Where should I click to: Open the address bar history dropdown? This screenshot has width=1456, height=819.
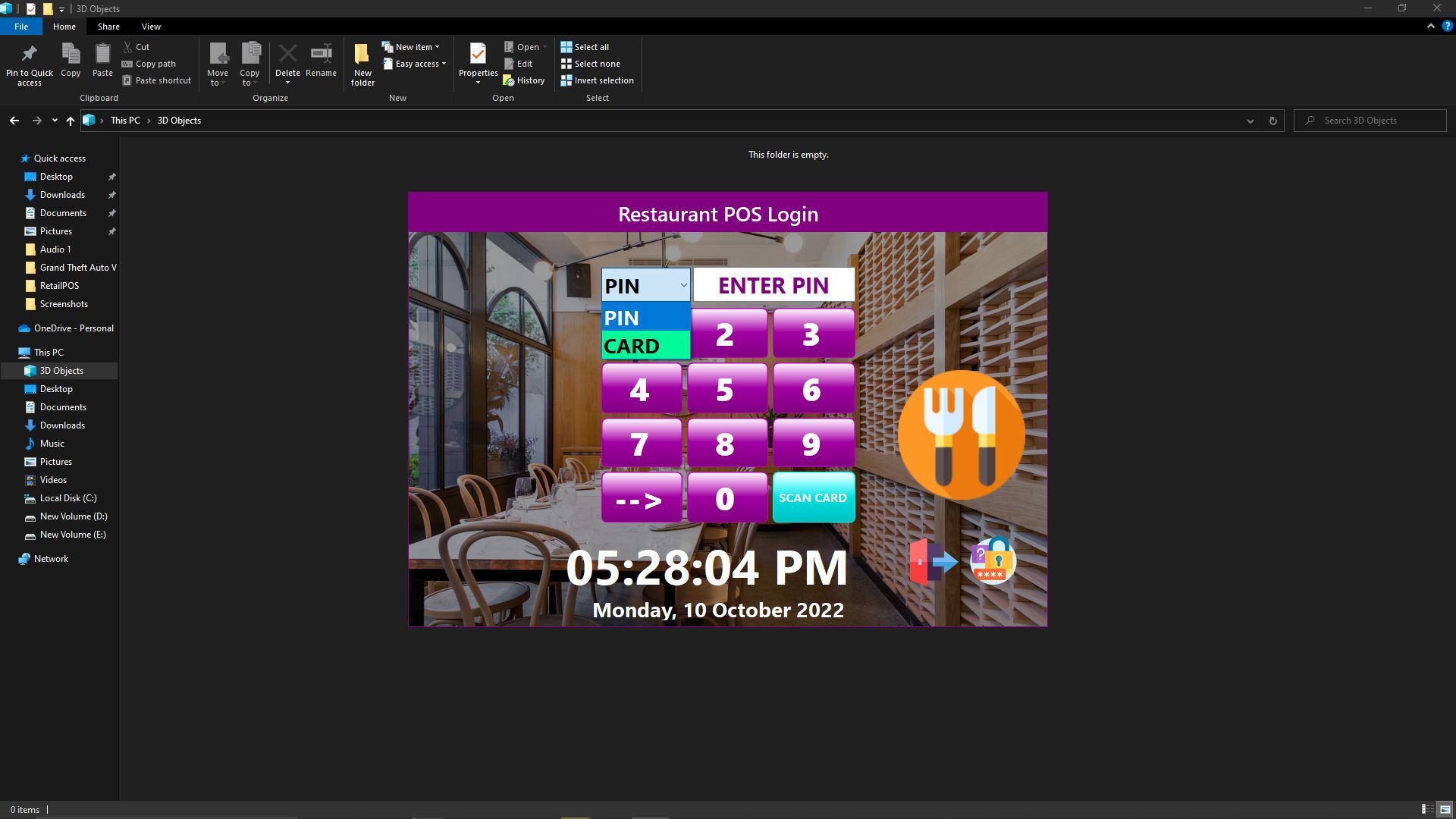coord(1250,121)
